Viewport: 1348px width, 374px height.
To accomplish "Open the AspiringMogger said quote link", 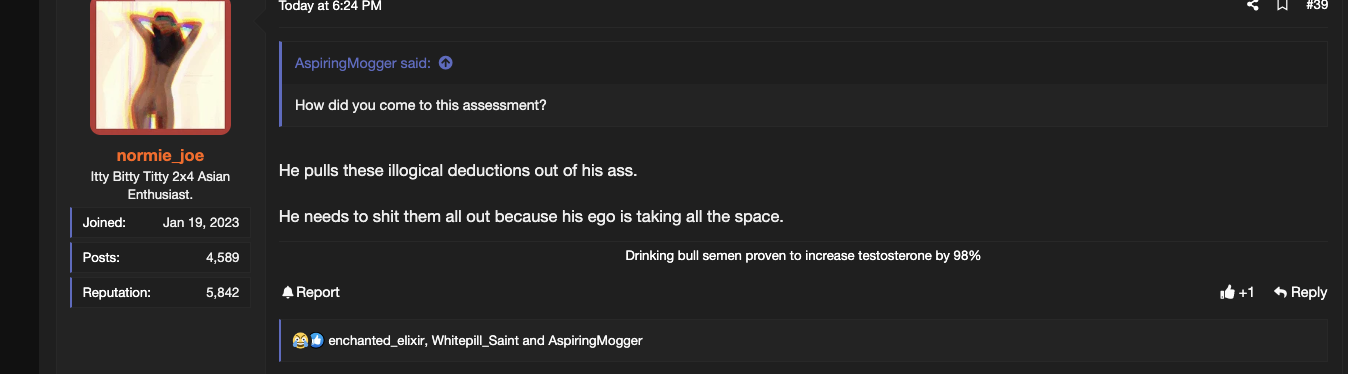I will (363, 63).
